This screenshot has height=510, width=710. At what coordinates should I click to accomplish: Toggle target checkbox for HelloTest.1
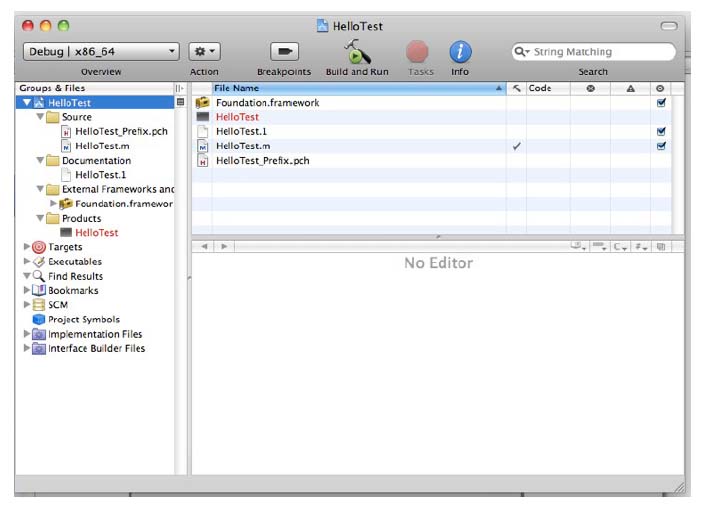point(661,131)
